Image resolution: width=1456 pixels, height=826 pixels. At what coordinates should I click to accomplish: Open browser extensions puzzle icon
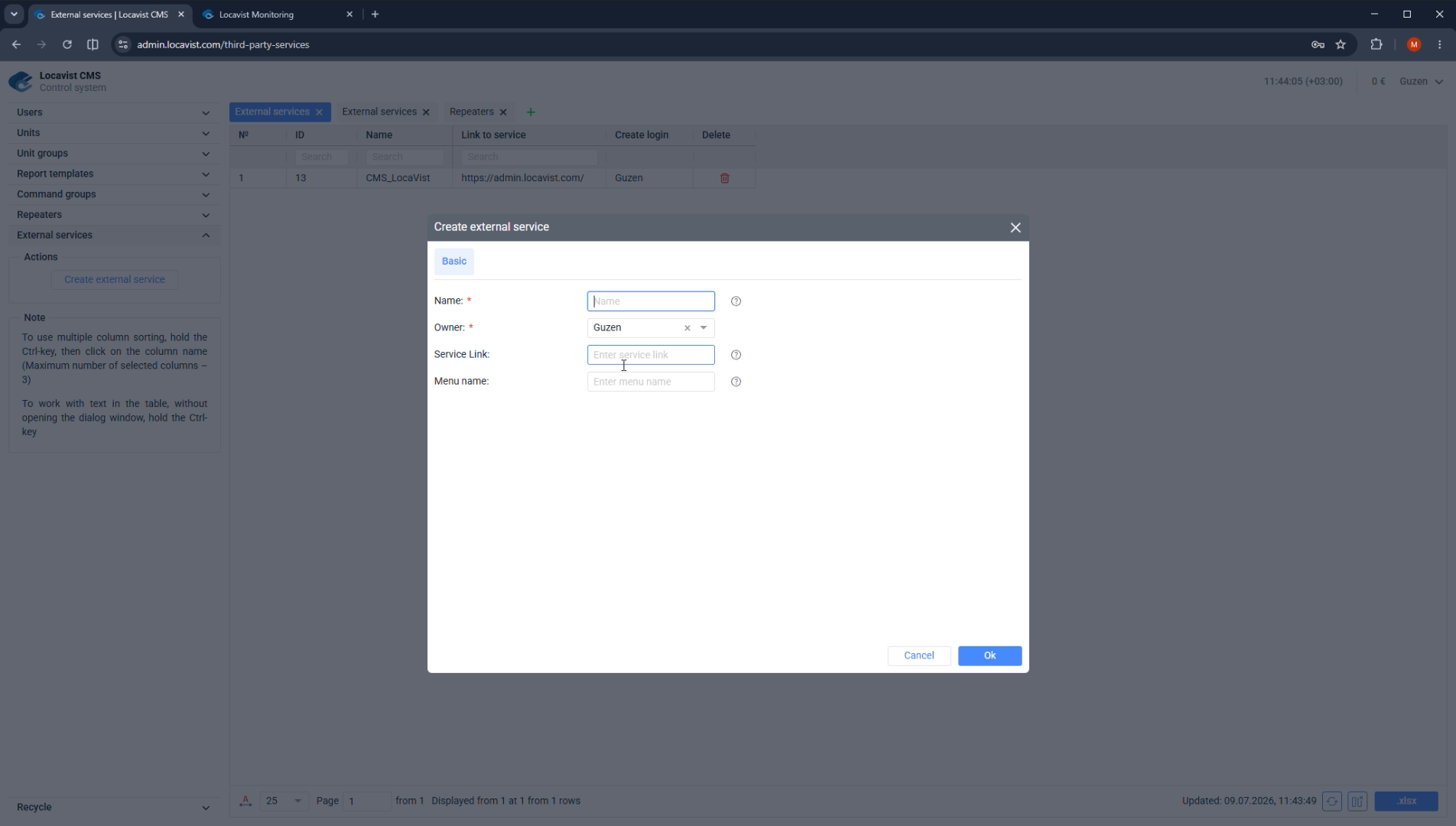click(x=1376, y=44)
